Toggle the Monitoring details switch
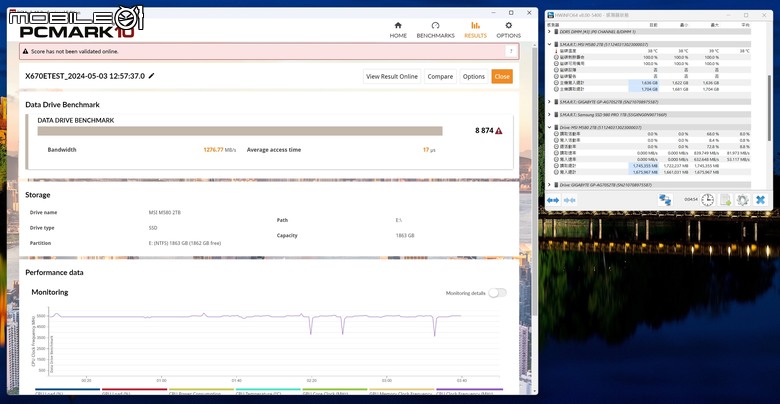This screenshot has width=780, height=404. [x=497, y=293]
